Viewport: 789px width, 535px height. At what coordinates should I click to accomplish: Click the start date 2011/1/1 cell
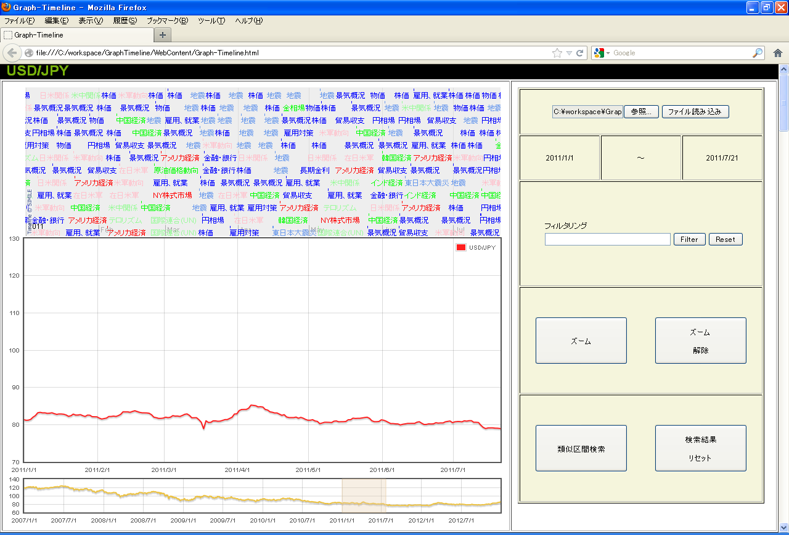click(560, 158)
